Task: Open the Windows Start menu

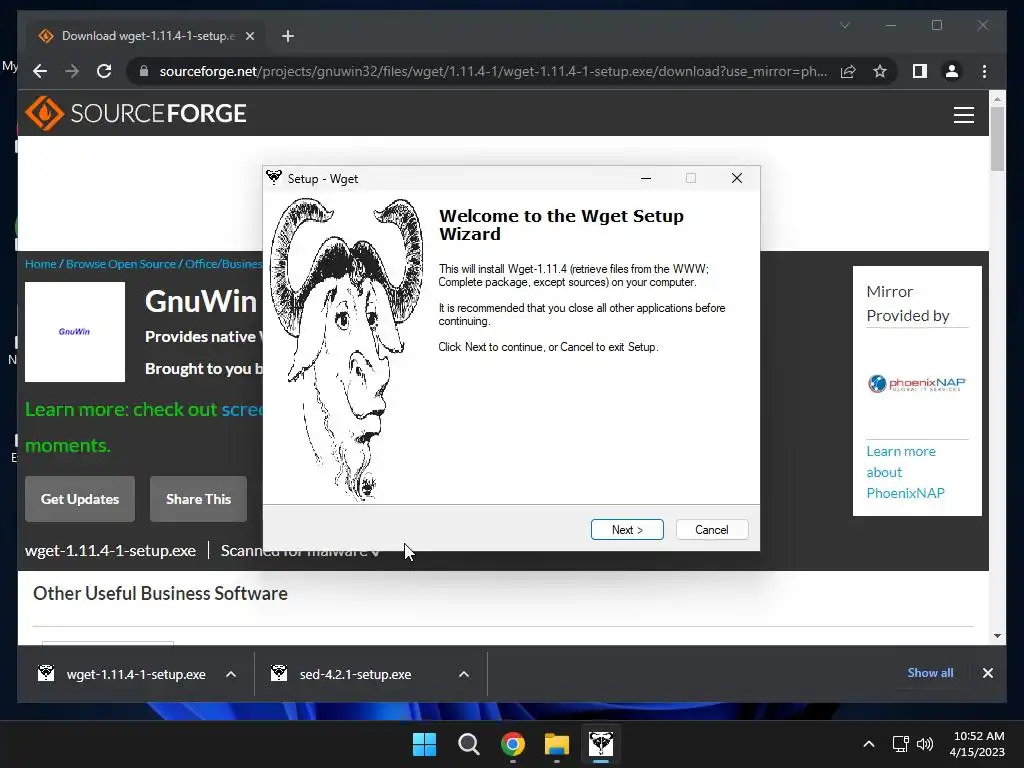Action: (424, 744)
